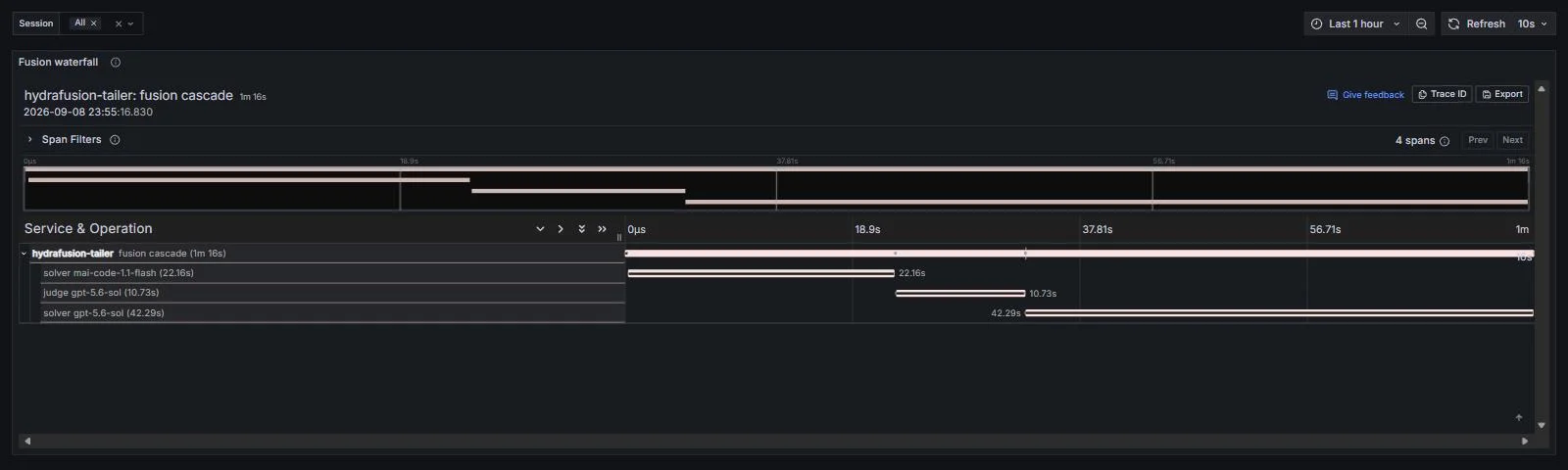Screen dimensions: 1568x470
Task: Click the vertical scrollbar down arrow
Action: point(1542,426)
